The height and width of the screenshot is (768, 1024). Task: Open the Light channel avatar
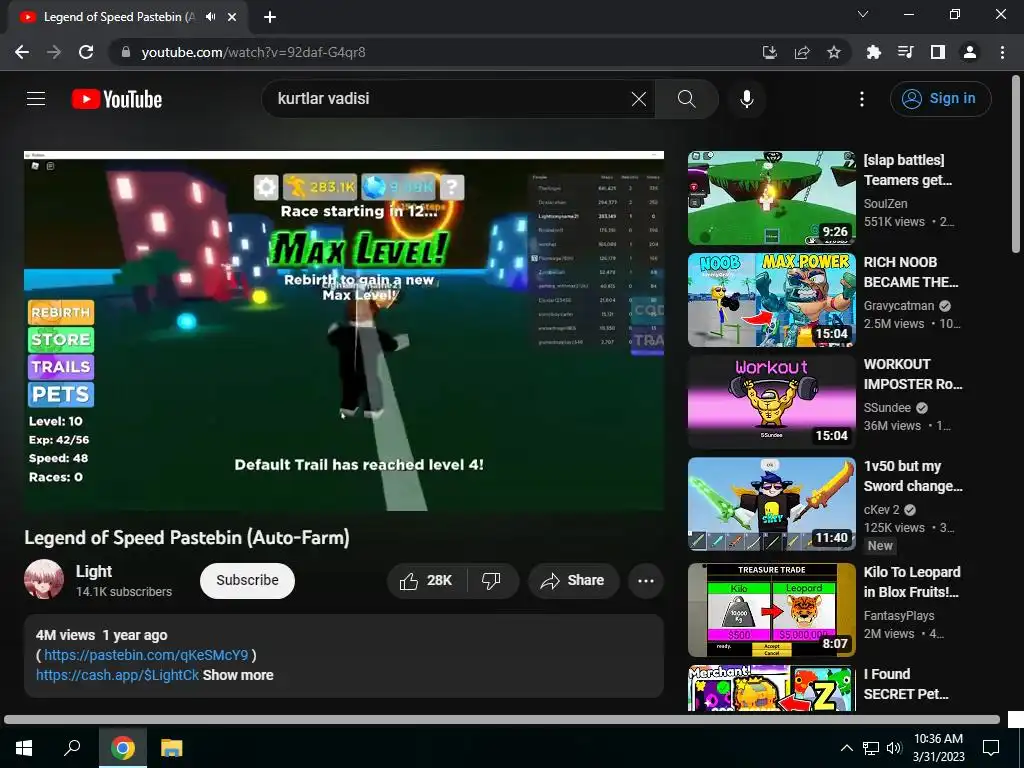(x=44, y=579)
